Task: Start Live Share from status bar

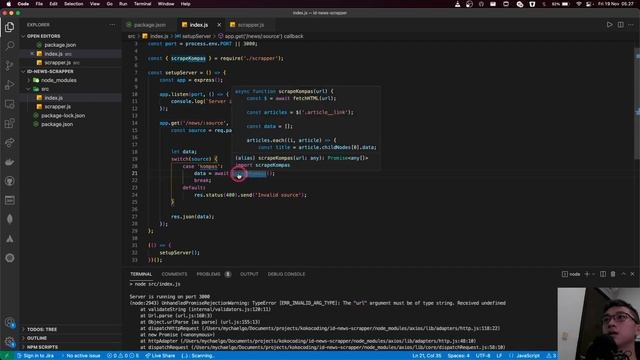Action: coord(160,356)
